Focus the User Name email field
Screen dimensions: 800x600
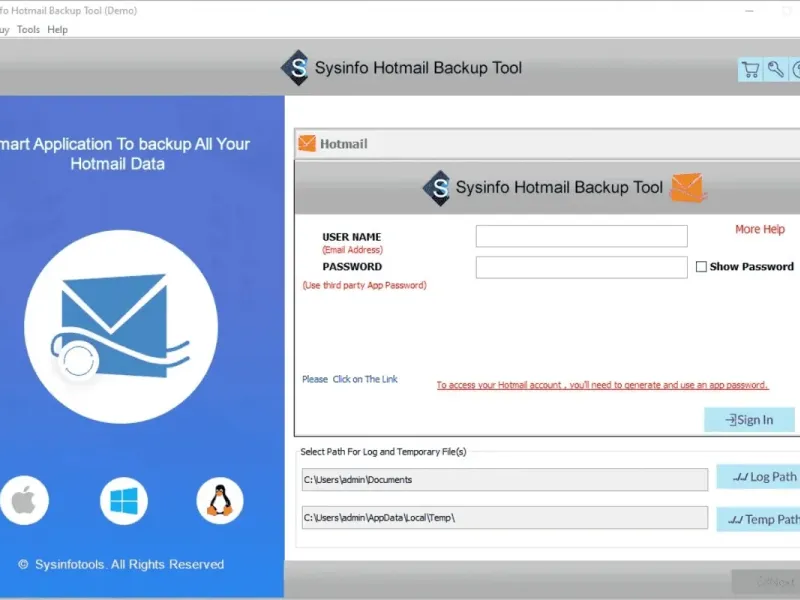point(582,236)
